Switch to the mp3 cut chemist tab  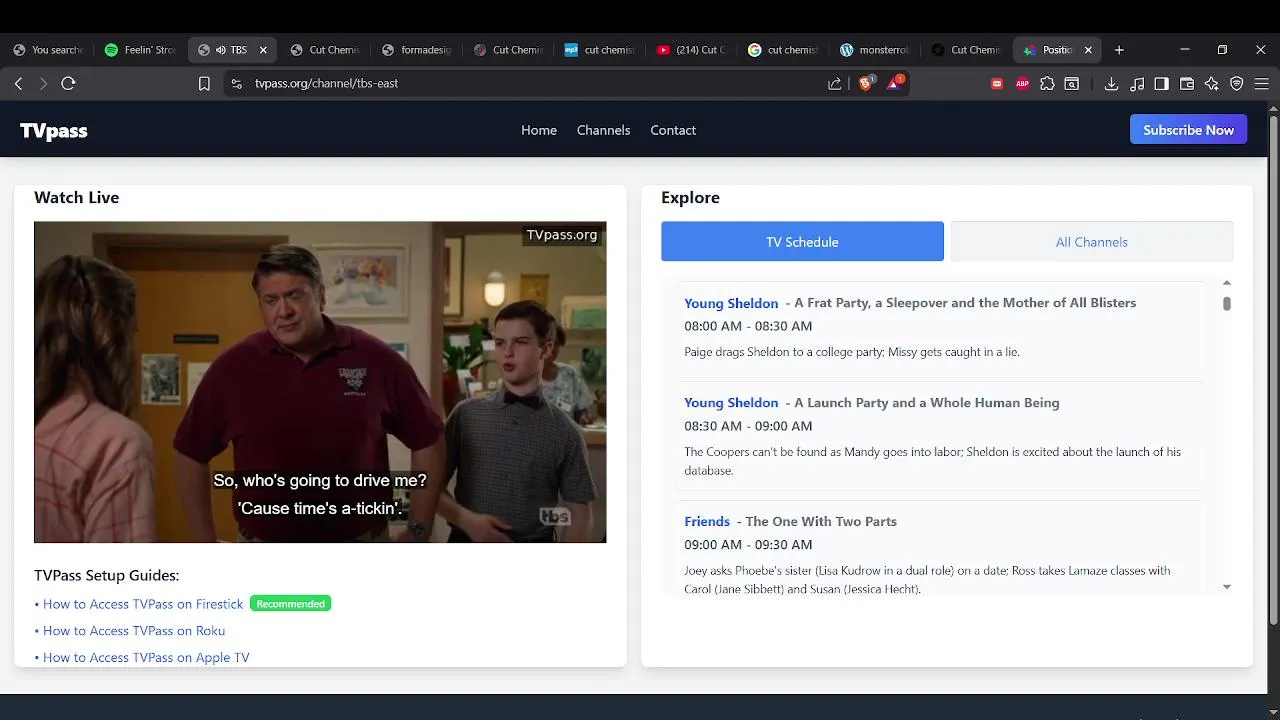click(600, 50)
